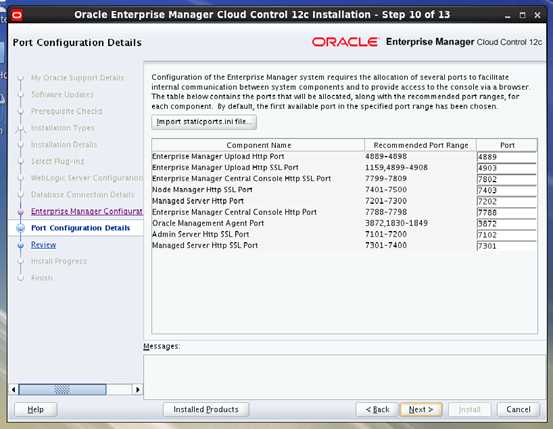Maximize the installer window
Image resolution: width=553 pixels, height=429 pixels.
pyautogui.click(x=522, y=15)
